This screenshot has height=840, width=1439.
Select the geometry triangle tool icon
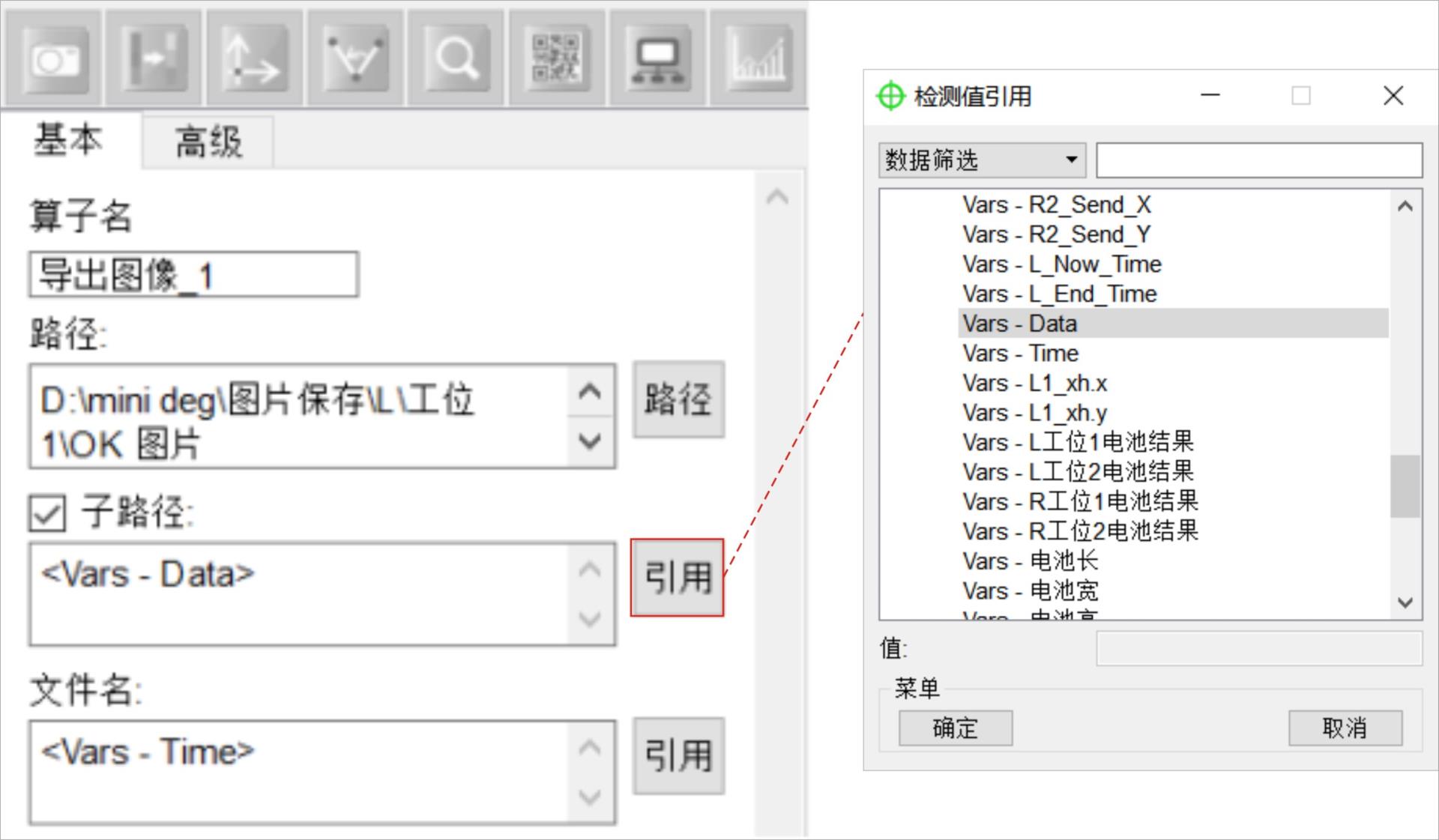(355, 58)
